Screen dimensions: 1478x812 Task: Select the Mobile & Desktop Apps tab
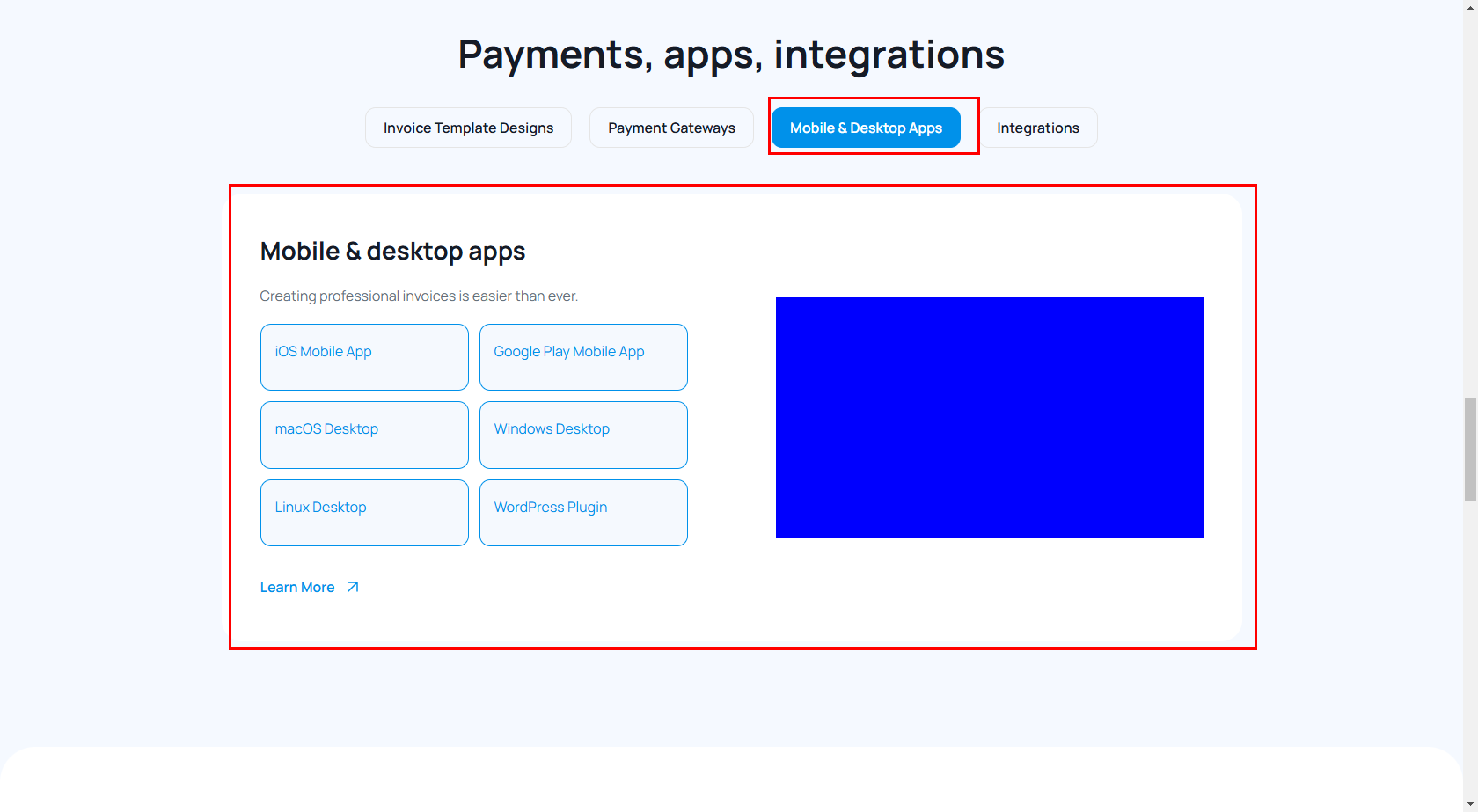(x=866, y=128)
